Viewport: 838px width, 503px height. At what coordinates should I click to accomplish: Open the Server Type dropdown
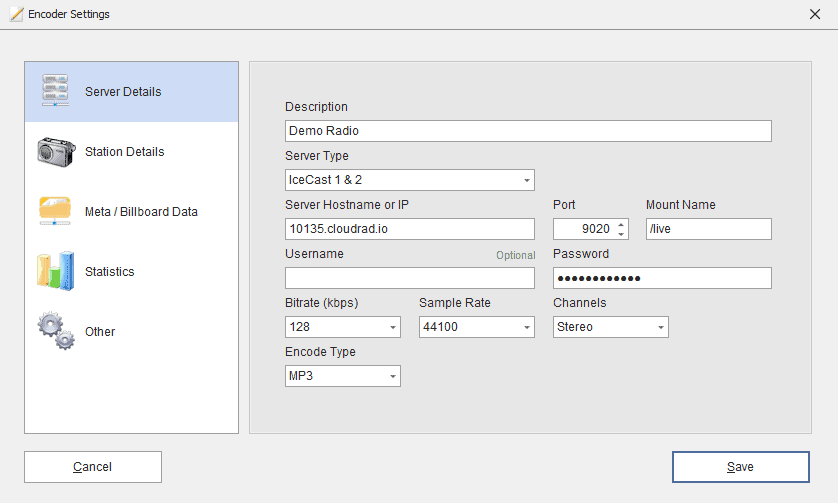[526, 180]
